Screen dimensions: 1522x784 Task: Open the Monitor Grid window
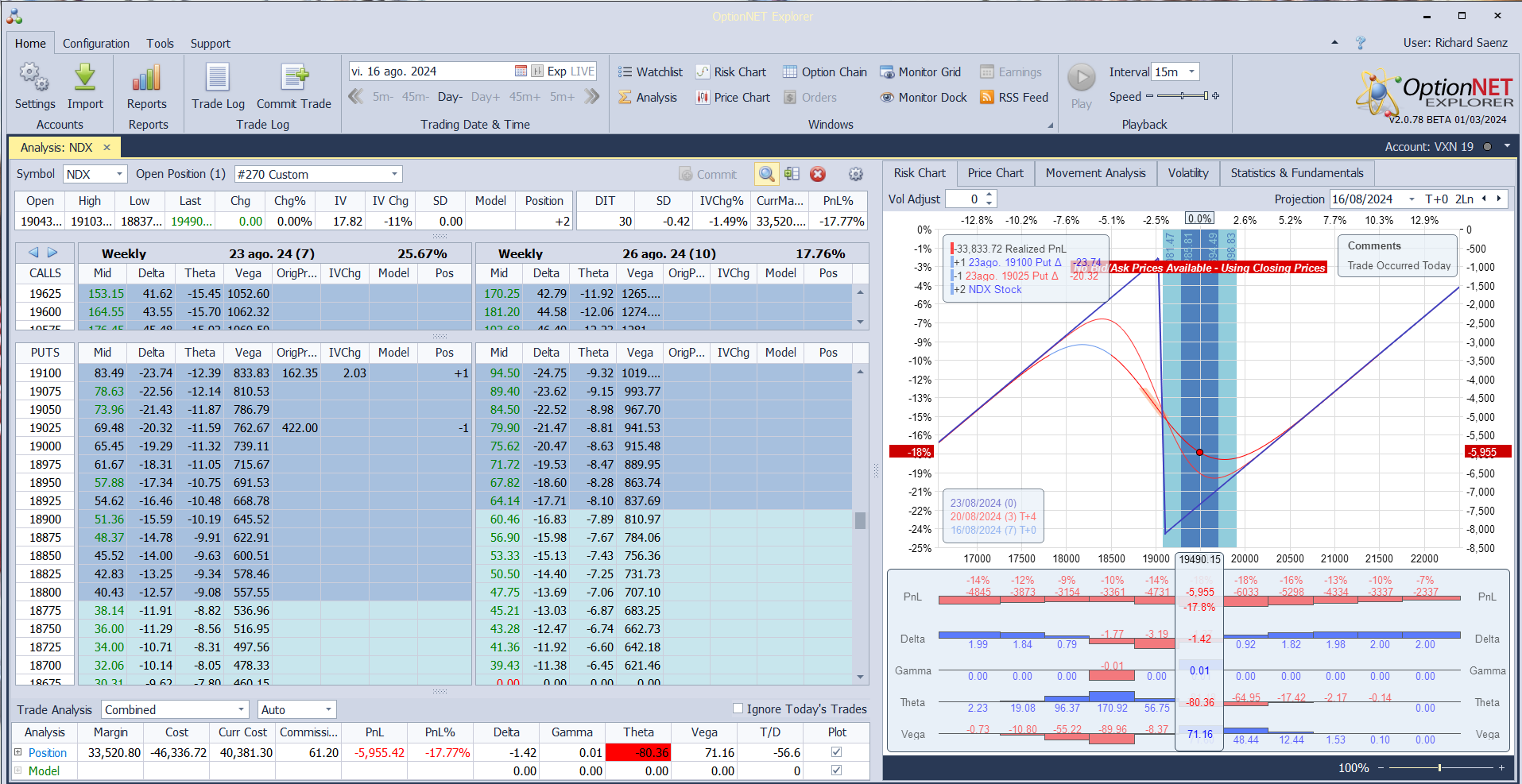[920, 72]
